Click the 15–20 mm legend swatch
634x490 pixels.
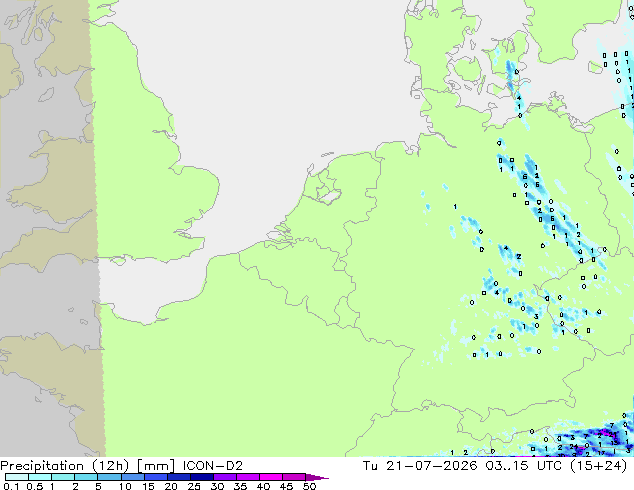155,477
